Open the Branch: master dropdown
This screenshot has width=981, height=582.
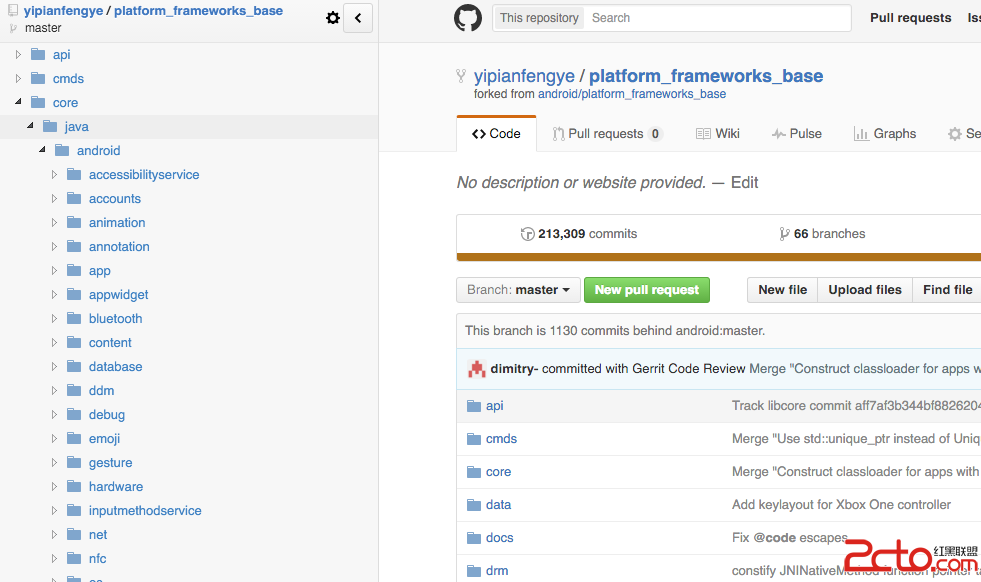(518, 290)
